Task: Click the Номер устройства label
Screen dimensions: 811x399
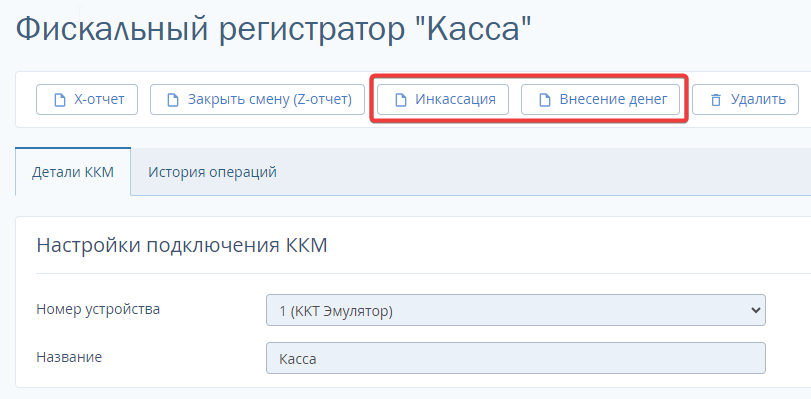Action: (x=98, y=309)
